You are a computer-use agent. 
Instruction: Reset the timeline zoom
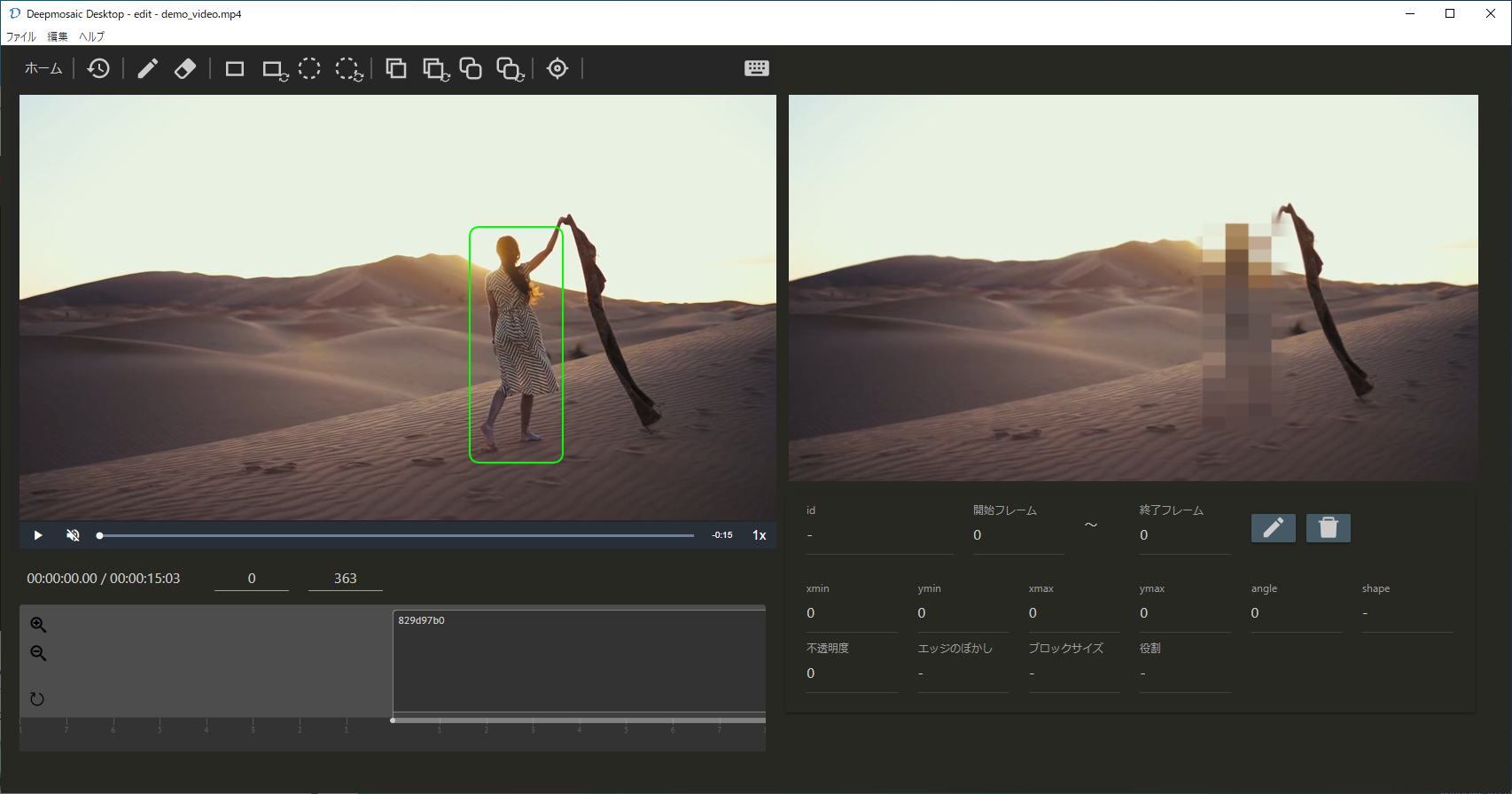click(37, 699)
